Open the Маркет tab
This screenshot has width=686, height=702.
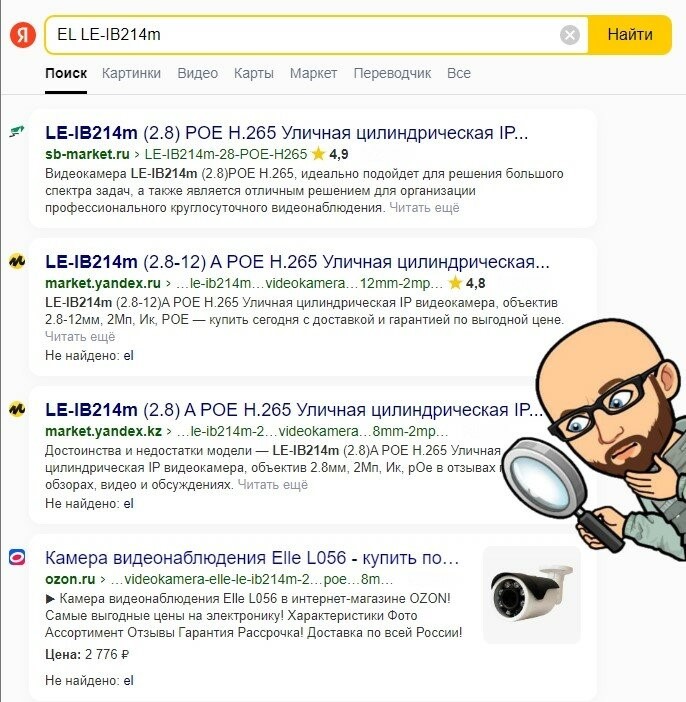coord(313,73)
